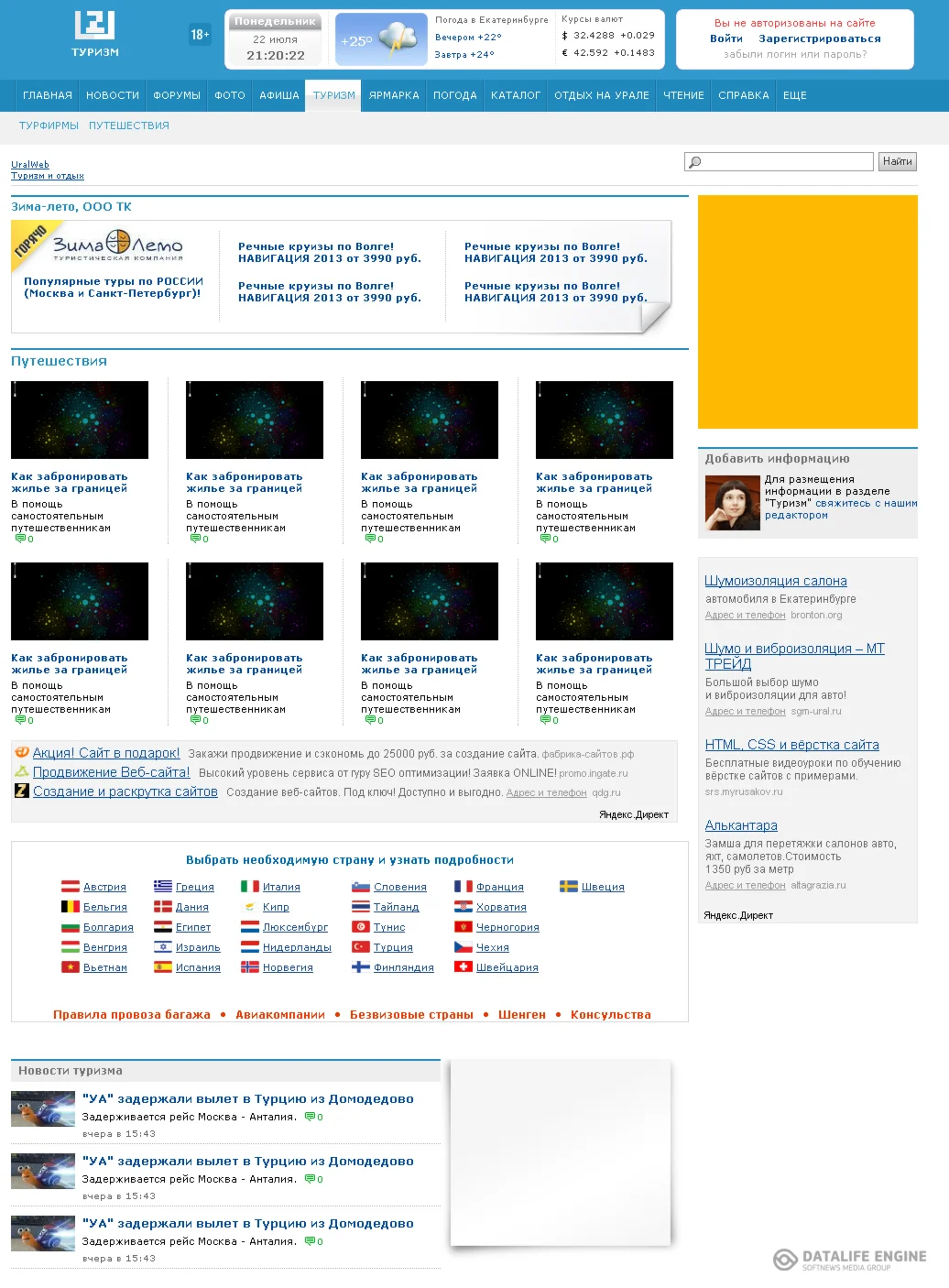The image size is (949, 1288).
Task: Open the Таиланд flag icon
Action: (x=361, y=907)
